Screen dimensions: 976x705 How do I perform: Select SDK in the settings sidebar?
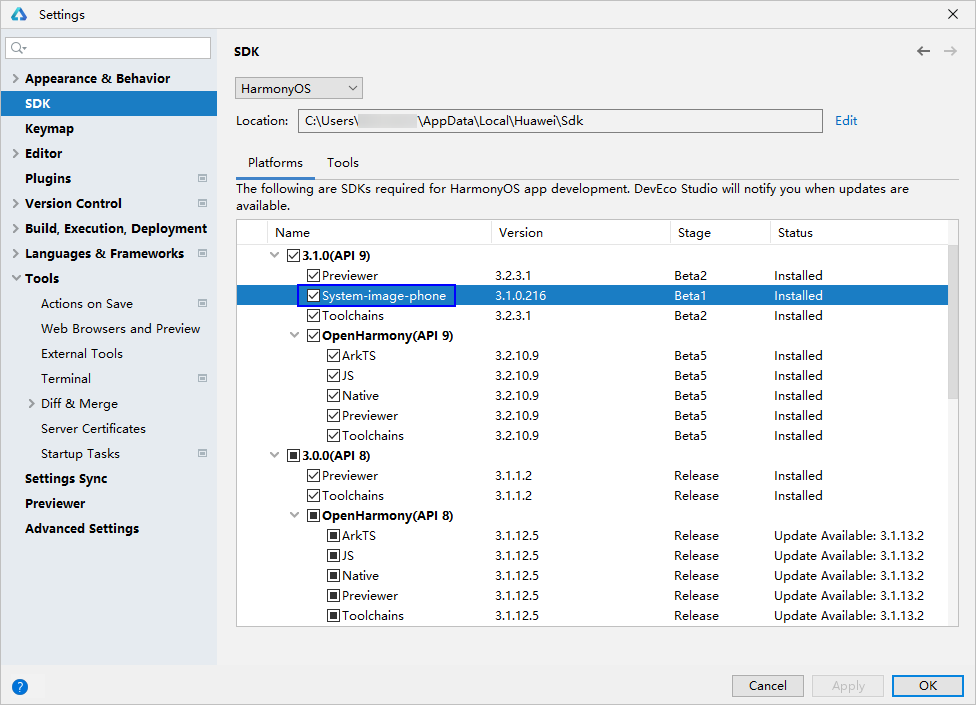tap(109, 103)
